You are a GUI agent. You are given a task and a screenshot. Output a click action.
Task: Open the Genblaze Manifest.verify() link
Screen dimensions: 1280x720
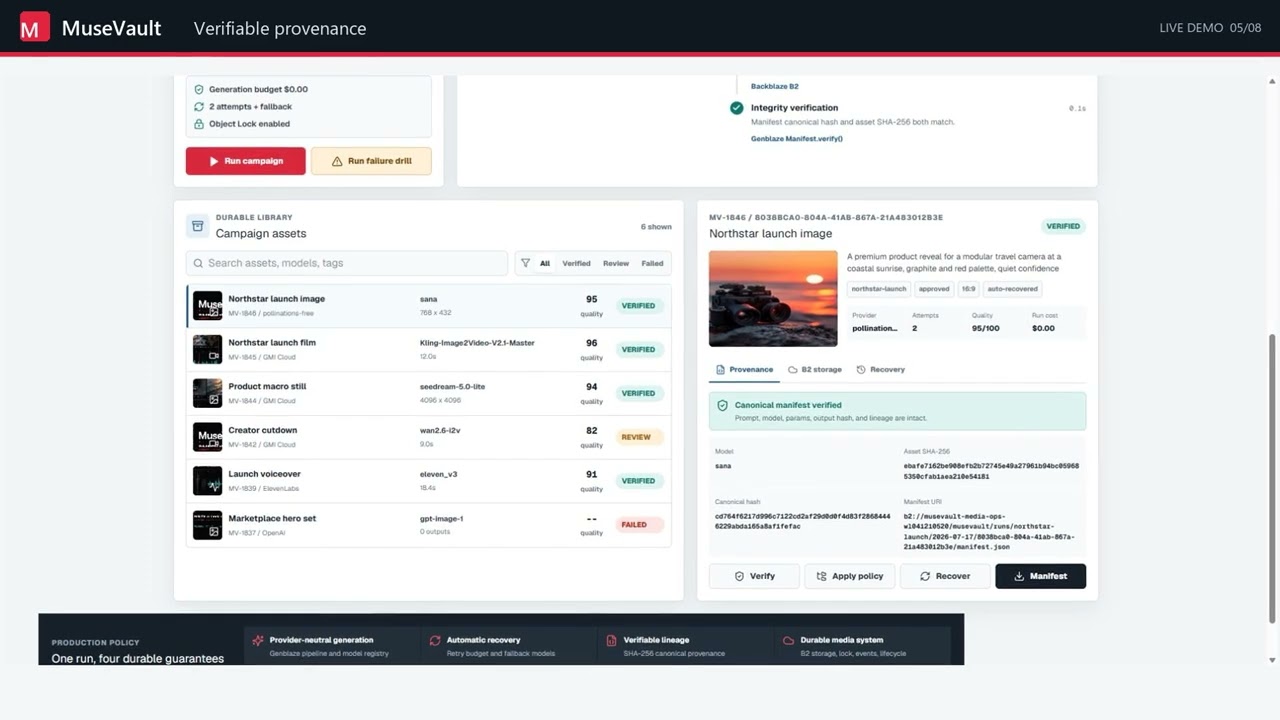click(x=797, y=138)
